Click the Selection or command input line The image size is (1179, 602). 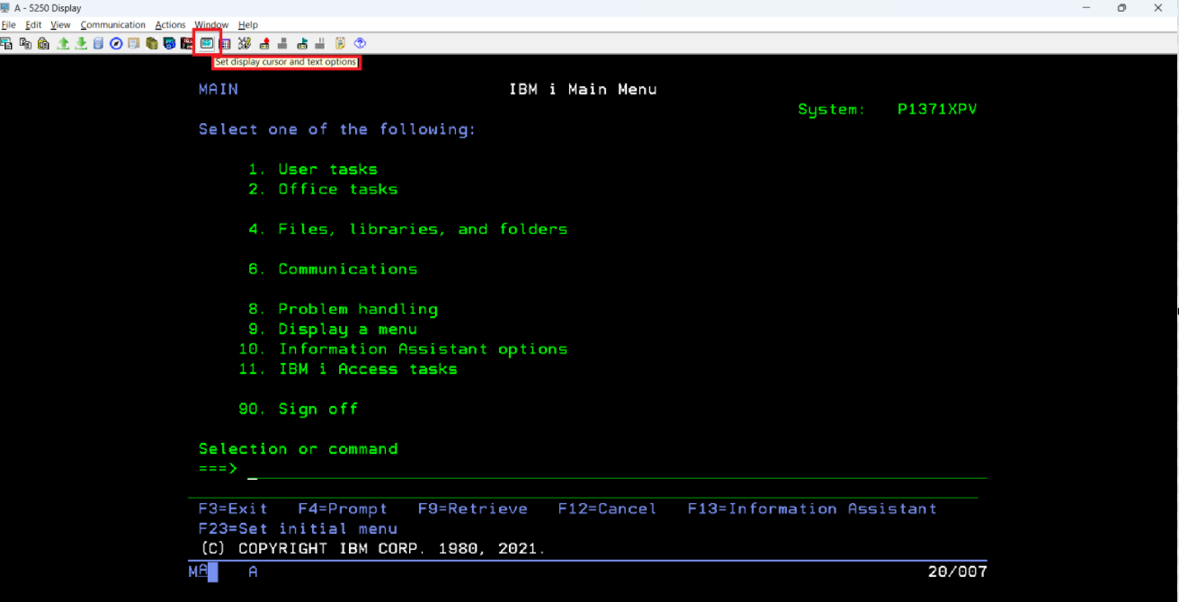coord(617,470)
